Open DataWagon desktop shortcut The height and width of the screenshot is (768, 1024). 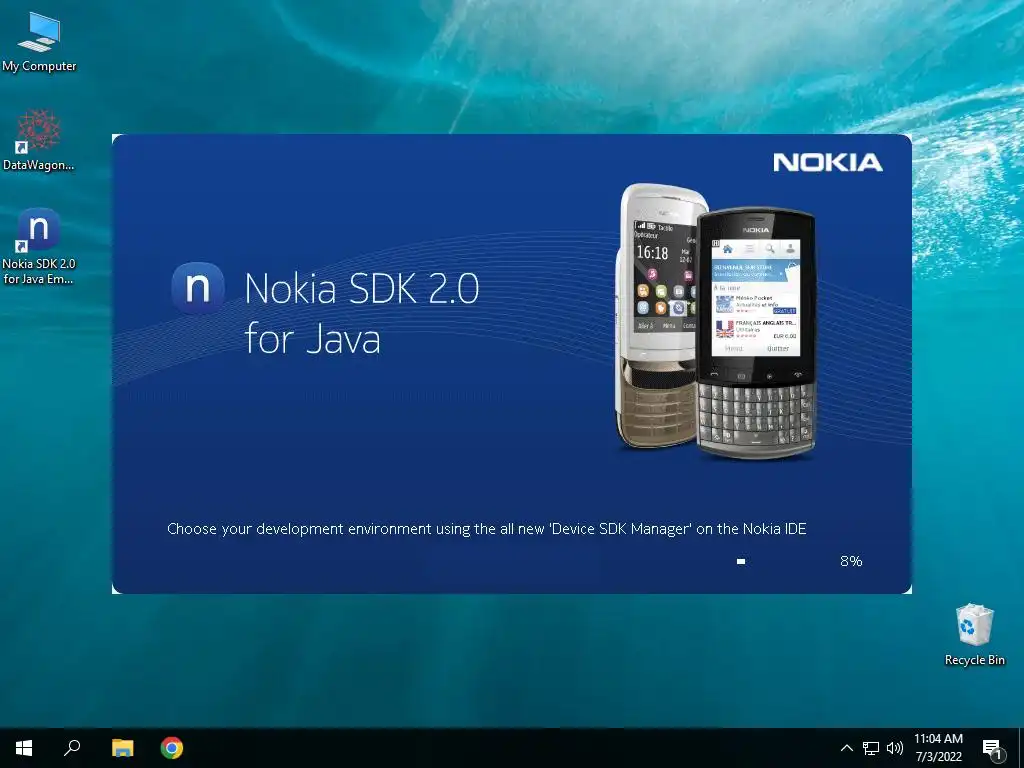(39, 140)
